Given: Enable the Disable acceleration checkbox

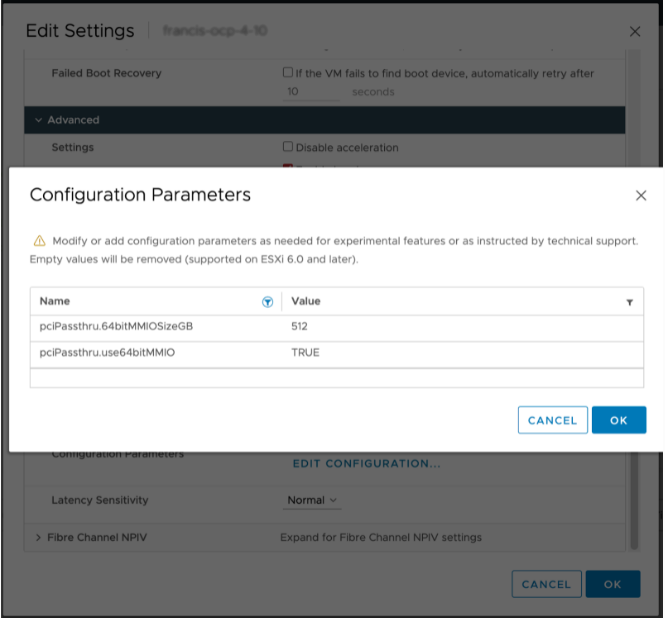Looking at the screenshot, I should point(288,147).
